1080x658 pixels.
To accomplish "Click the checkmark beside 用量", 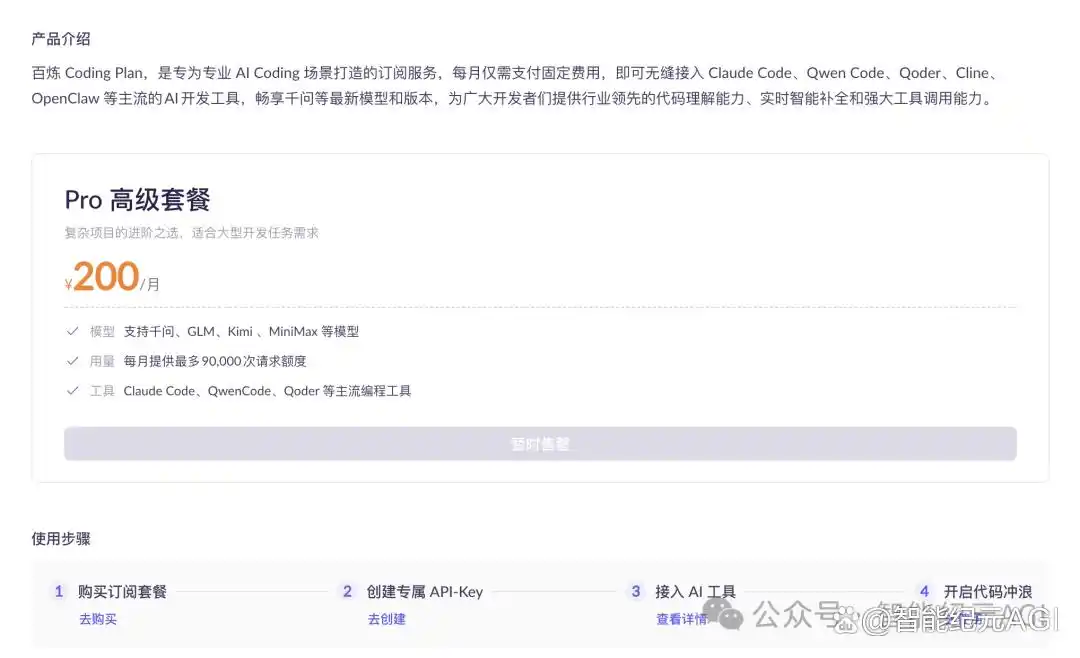I will click(72, 361).
